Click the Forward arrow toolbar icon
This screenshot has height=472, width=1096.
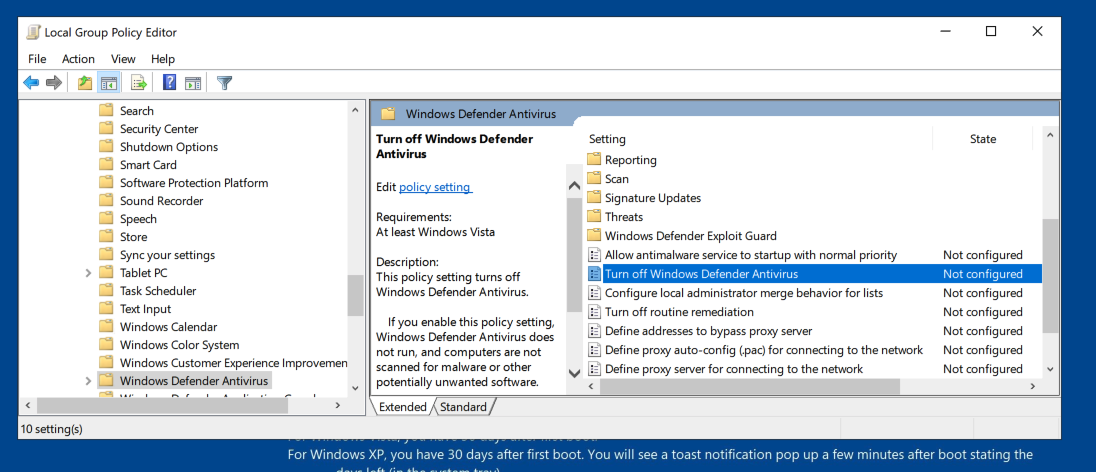(54, 83)
